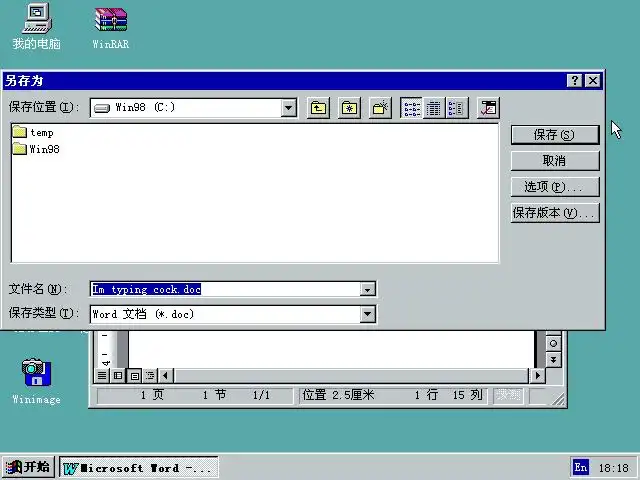
Task: Open the Favorites folder button
Action: 349,108
